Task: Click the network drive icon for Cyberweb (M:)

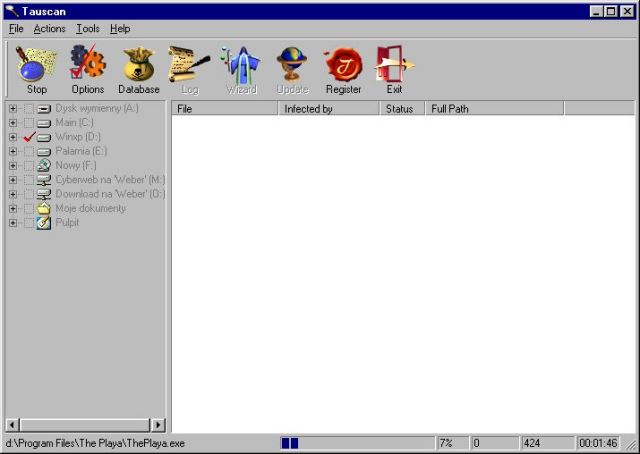Action: tap(44, 180)
